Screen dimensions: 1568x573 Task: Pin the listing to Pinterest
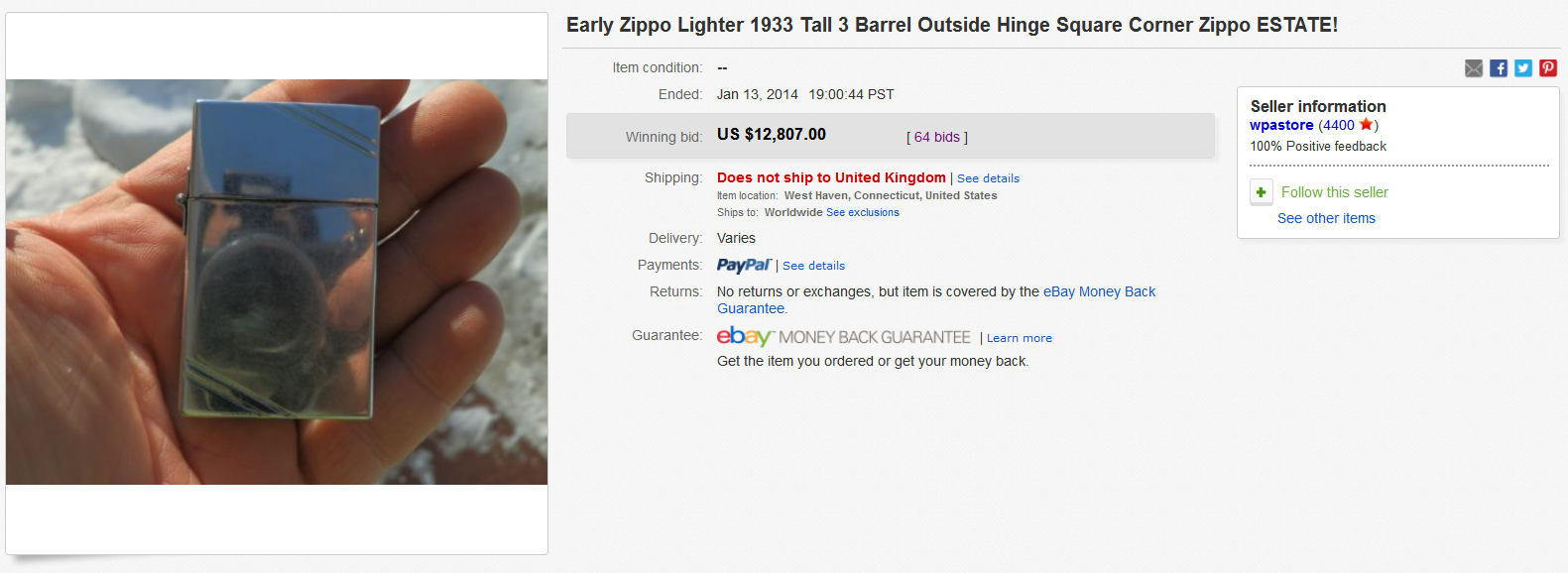1548,67
